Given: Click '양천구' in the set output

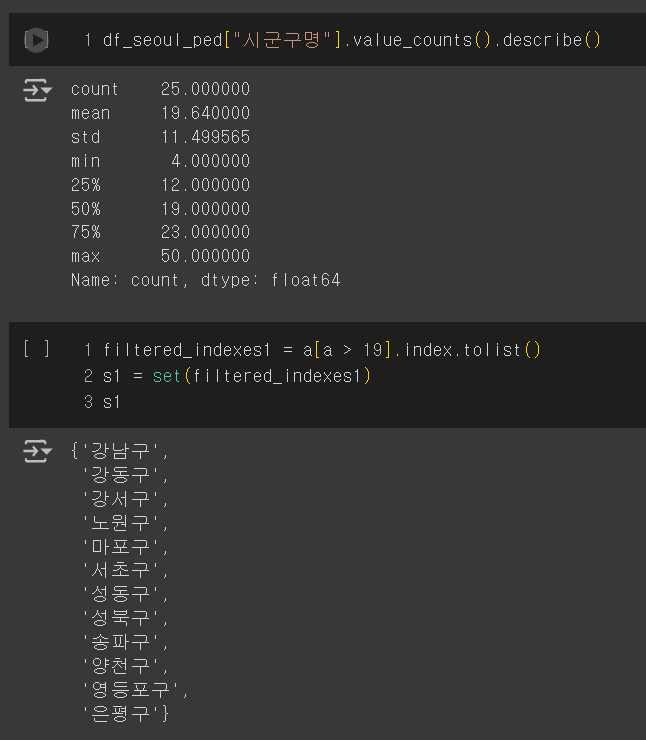Looking at the screenshot, I should [x=120, y=666].
